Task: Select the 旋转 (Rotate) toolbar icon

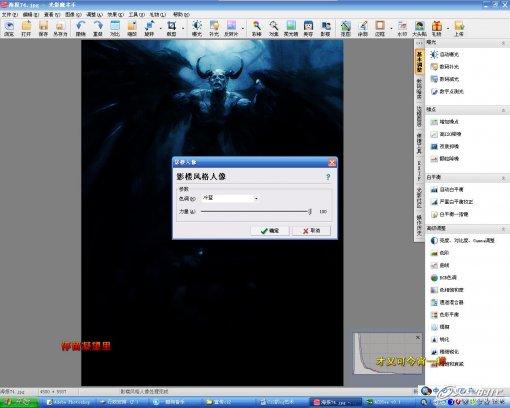Action: point(149,28)
